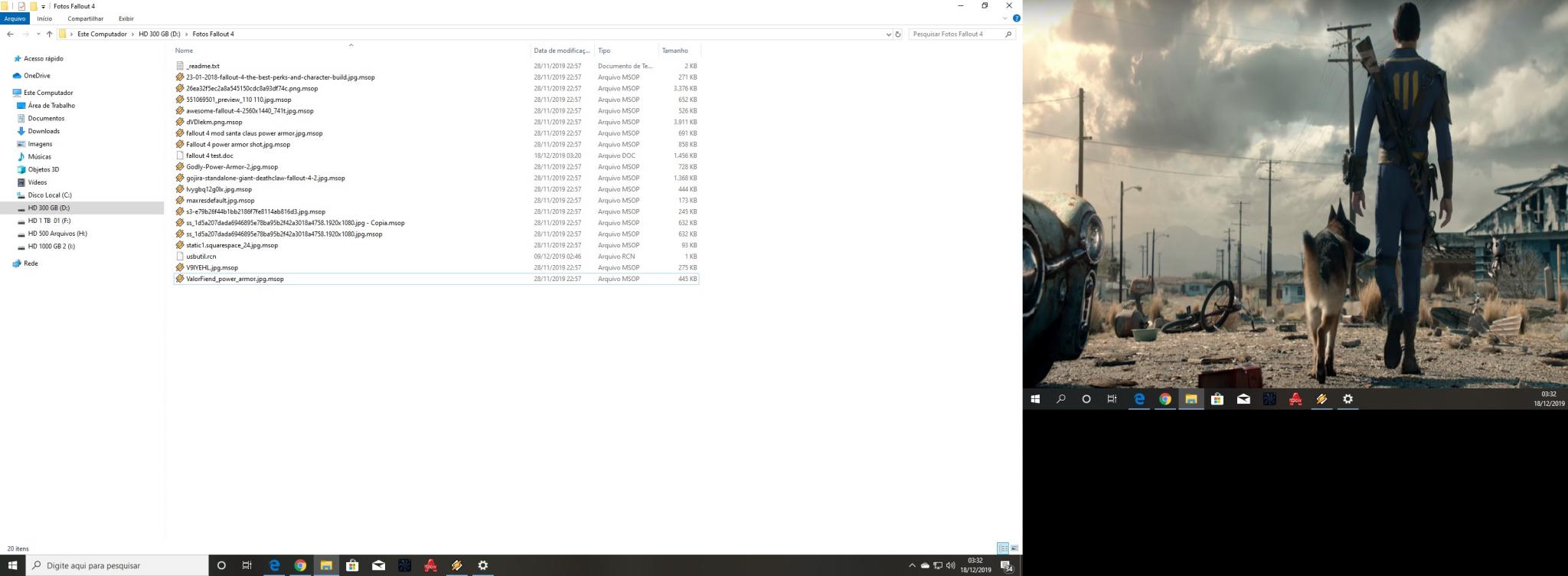Open Explorer help question mark icon
The image size is (1568, 576).
[1017, 18]
